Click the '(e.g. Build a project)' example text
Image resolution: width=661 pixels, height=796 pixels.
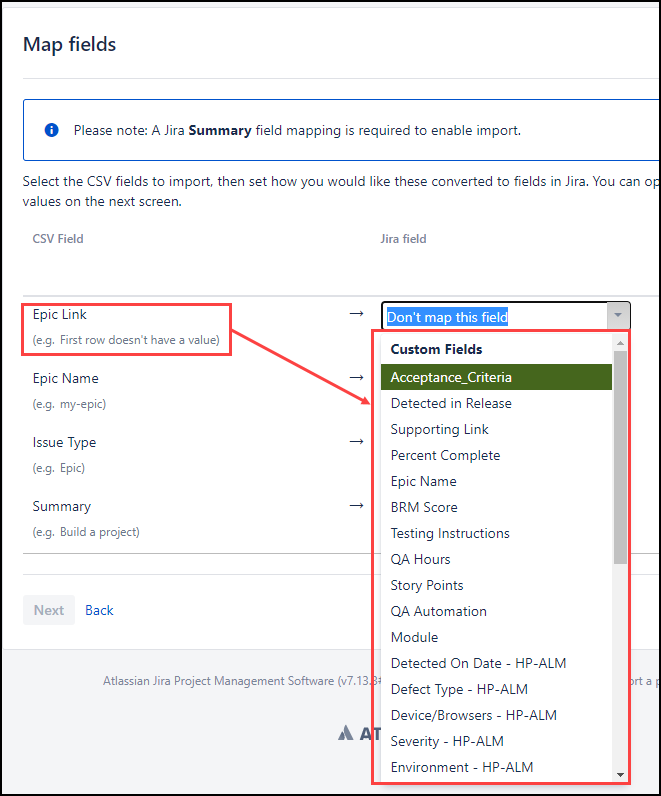click(86, 532)
